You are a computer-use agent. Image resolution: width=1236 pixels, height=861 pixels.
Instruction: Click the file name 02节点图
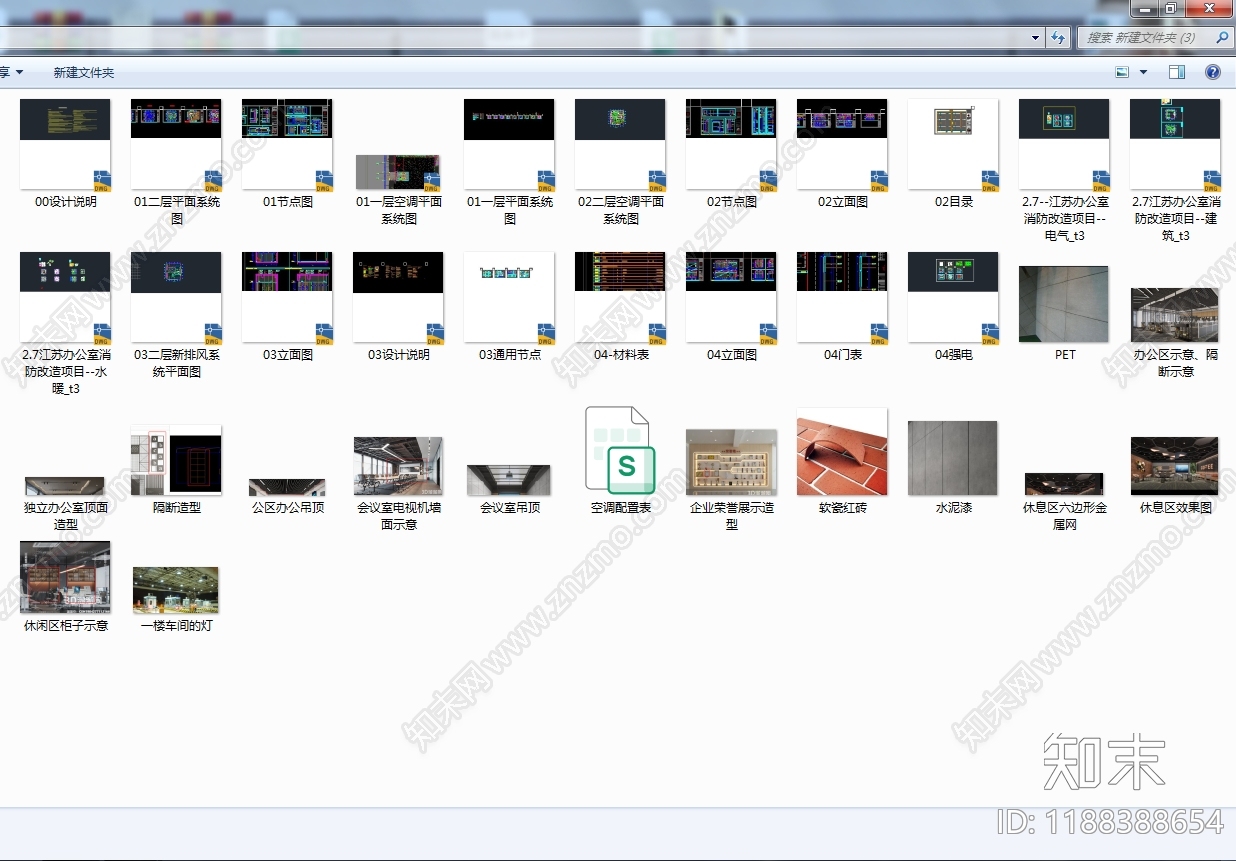732,202
